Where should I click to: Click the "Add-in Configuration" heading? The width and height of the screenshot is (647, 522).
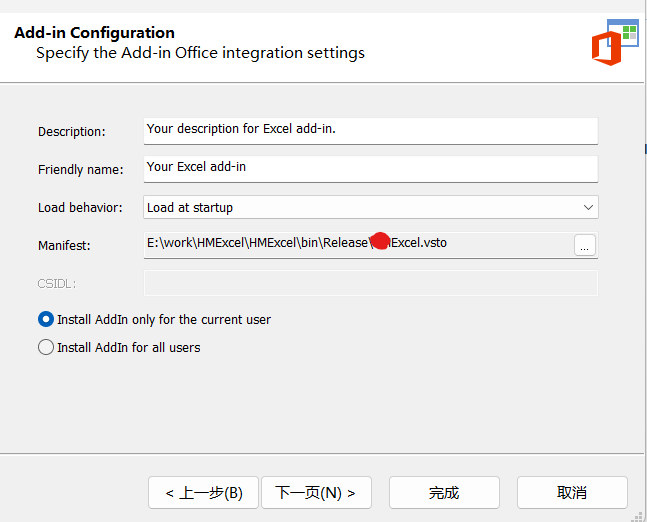click(x=94, y=33)
